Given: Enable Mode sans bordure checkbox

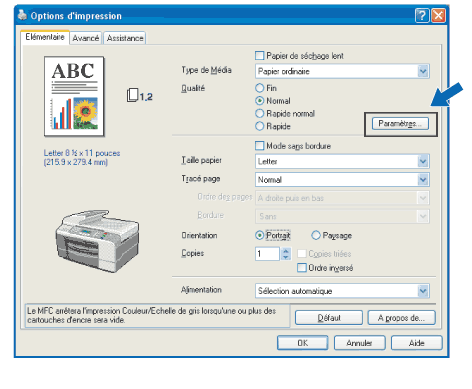Looking at the screenshot, I should pos(259,146).
